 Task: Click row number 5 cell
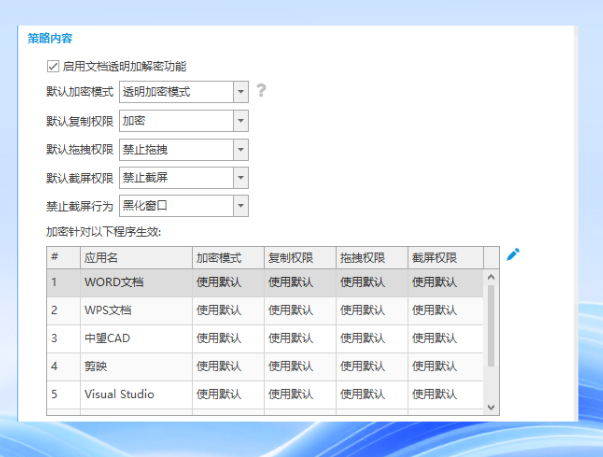(64, 394)
